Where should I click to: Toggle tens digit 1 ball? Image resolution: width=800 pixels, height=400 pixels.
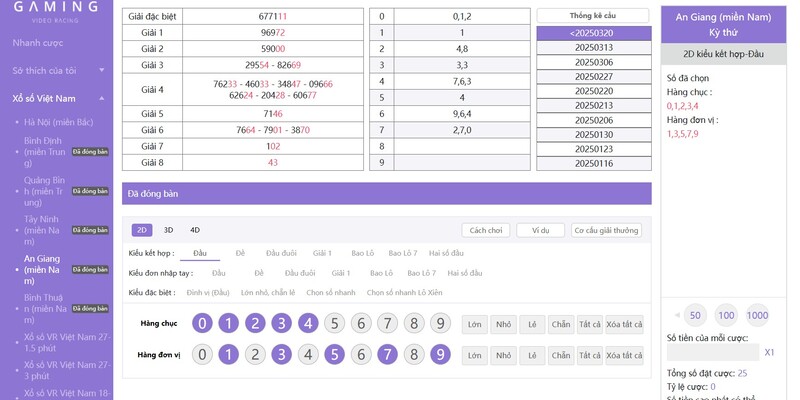coord(229,323)
